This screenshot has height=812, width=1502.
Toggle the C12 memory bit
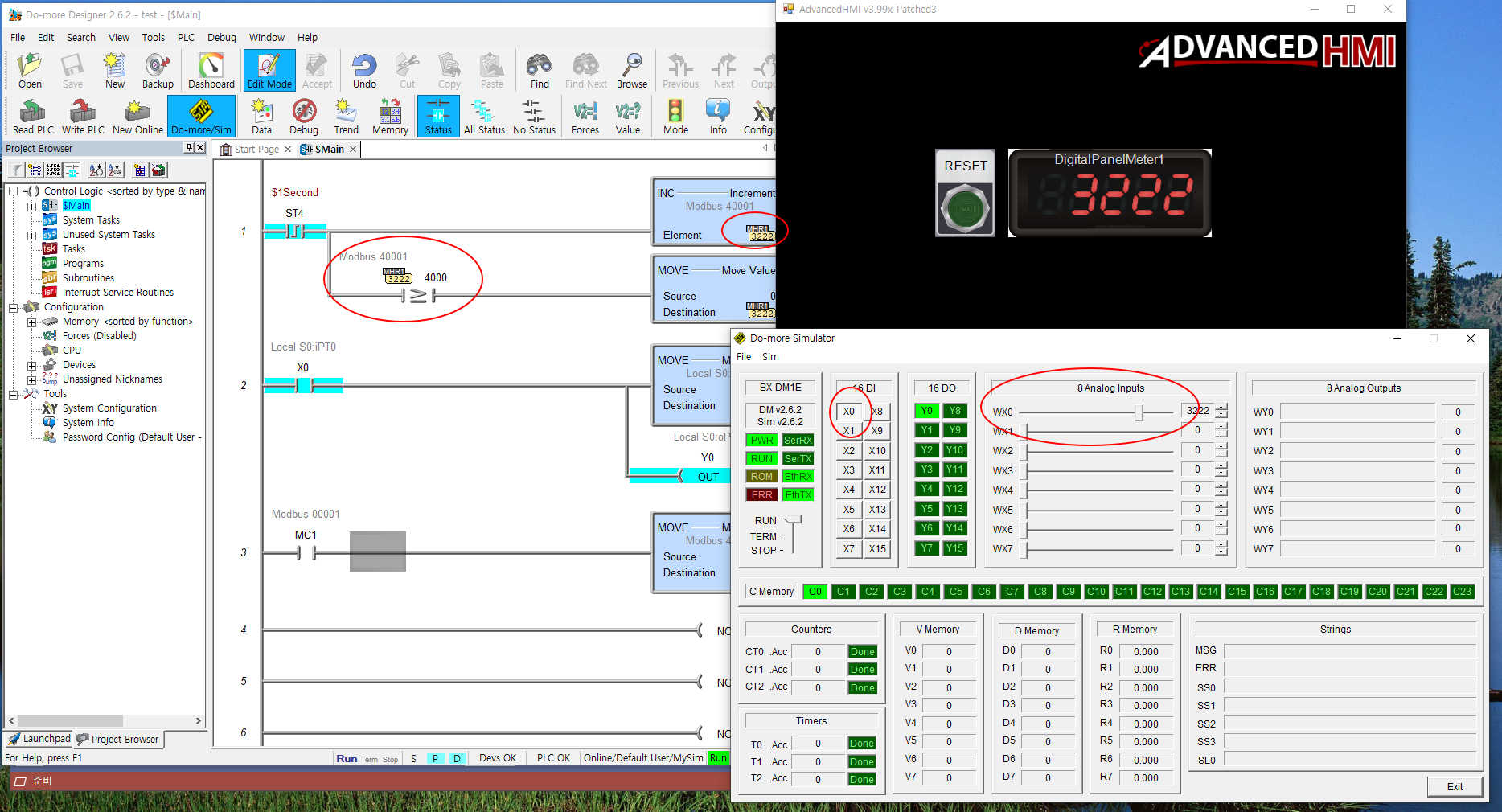point(1153,592)
